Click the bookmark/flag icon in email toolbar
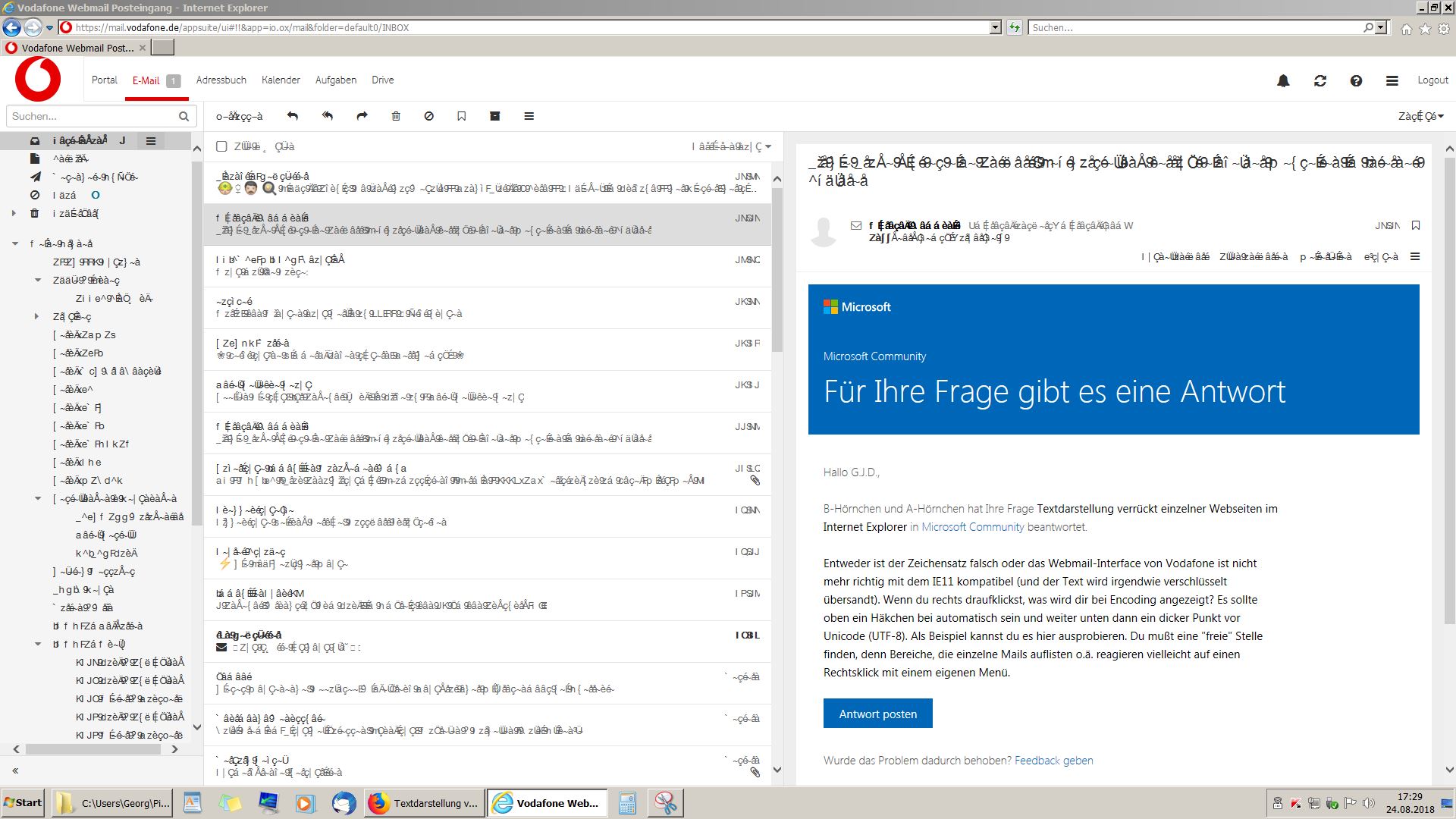This screenshot has height=819, width=1456. pyautogui.click(x=461, y=116)
